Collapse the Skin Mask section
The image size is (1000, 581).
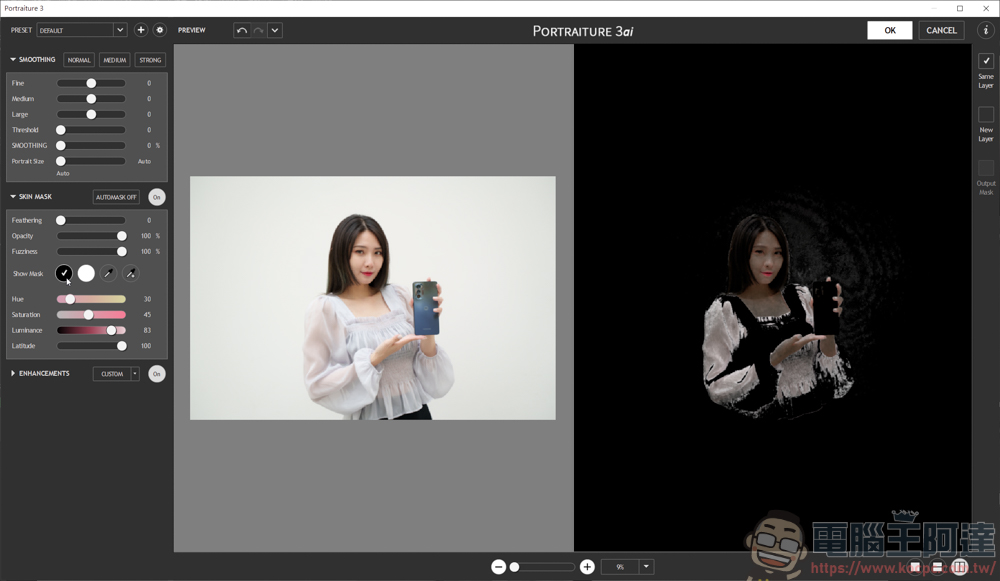pyautogui.click(x=13, y=196)
